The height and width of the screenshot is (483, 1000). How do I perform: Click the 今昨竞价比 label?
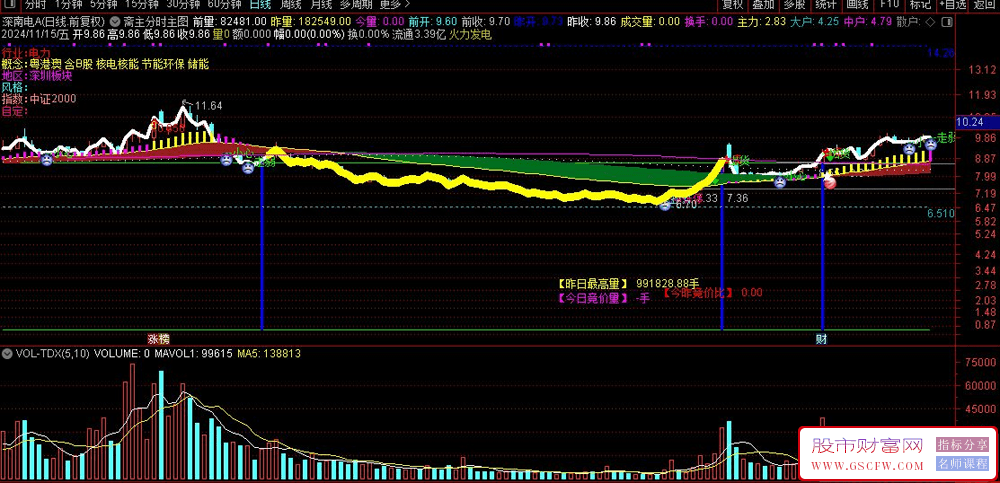click(696, 293)
